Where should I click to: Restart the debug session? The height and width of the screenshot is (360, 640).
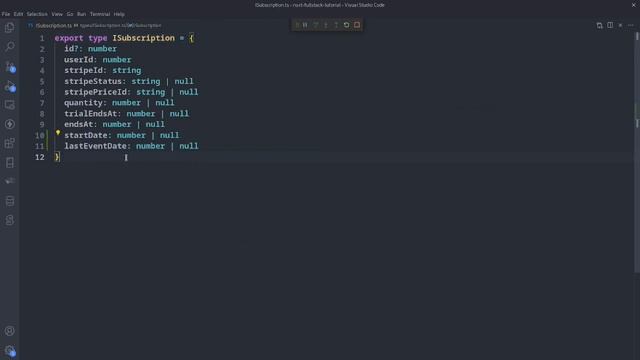pos(347,25)
